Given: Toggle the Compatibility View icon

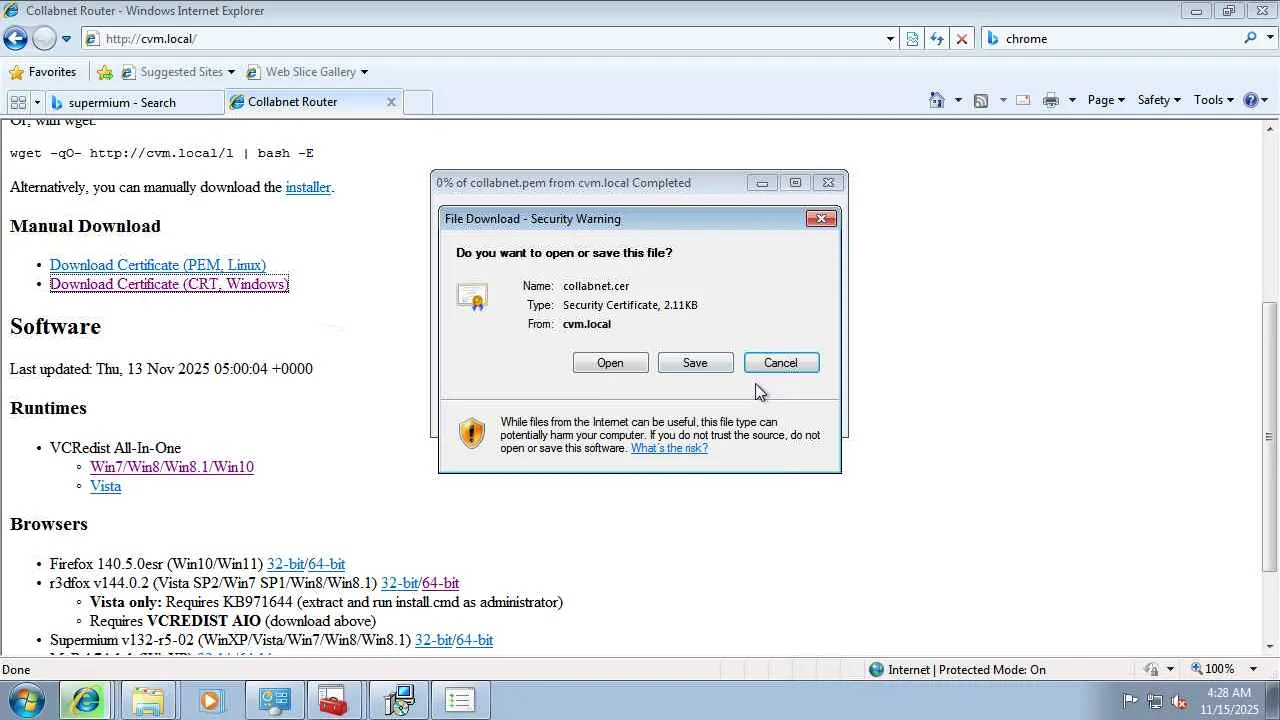Looking at the screenshot, I should (x=912, y=39).
